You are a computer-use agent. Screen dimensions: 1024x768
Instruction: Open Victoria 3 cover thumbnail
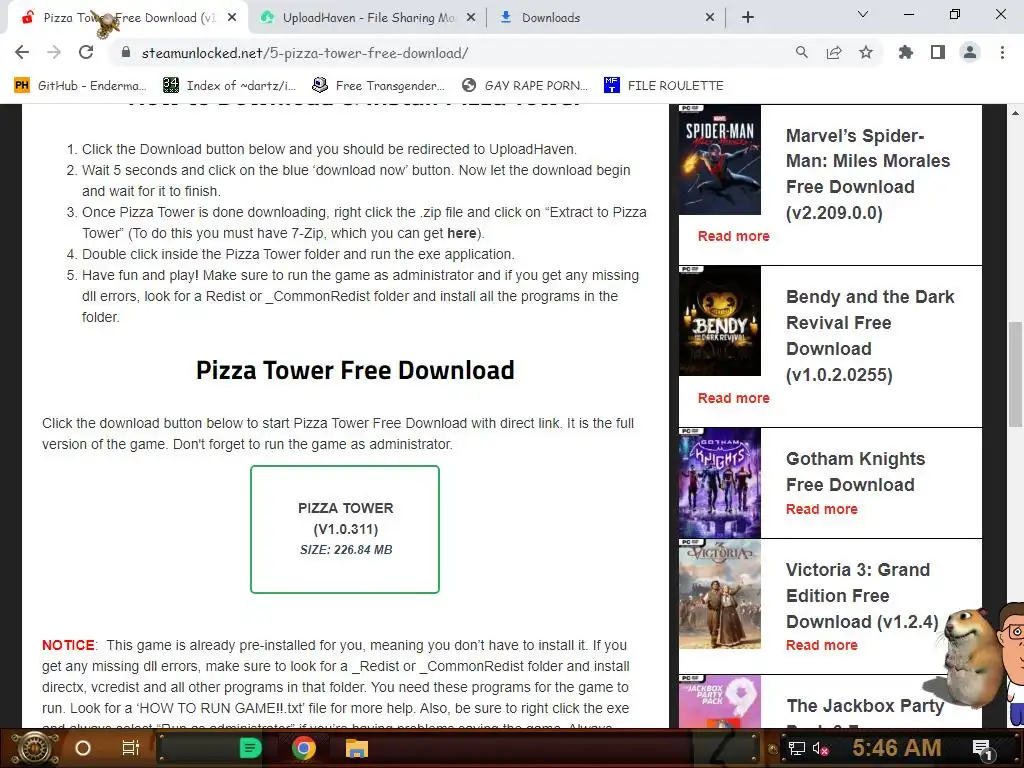pyautogui.click(x=720, y=594)
